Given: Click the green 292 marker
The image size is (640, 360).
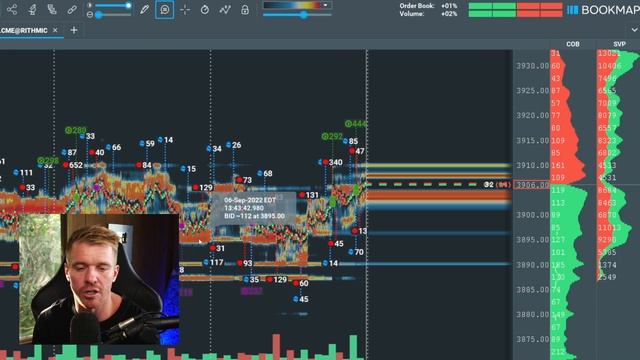Looking at the screenshot, I should (331, 136).
